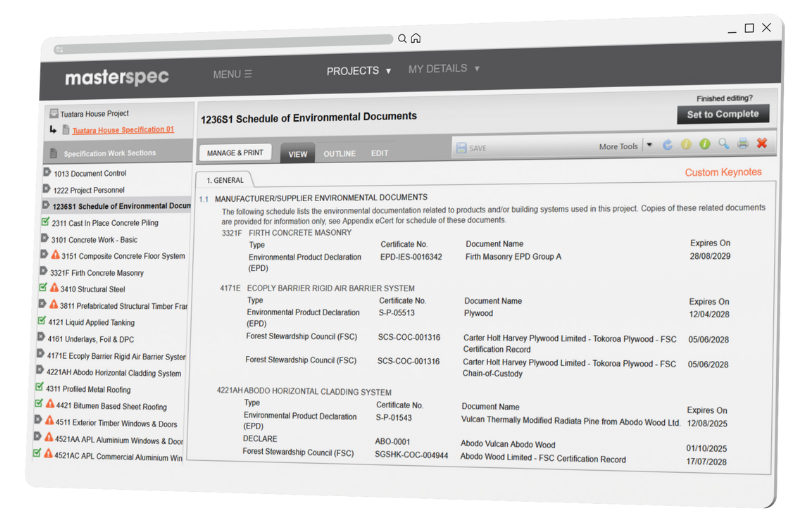Click warning icon on 4521AA APL Aluminium Windows

[x=49, y=438]
